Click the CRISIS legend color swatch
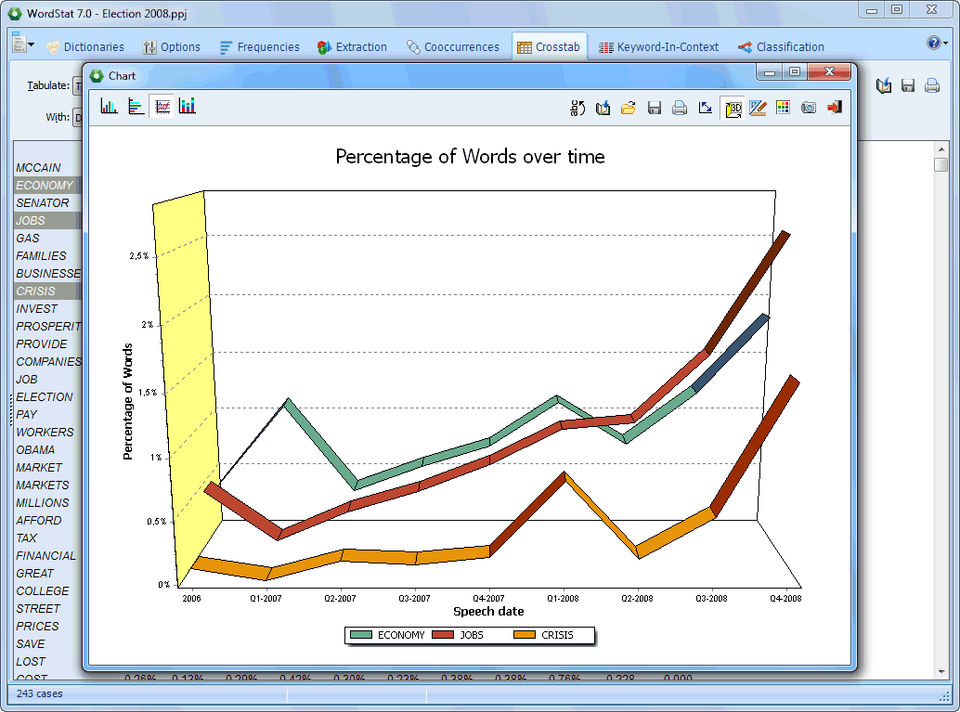Viewport: 960px width, 712px height. (x=525, y=635)
